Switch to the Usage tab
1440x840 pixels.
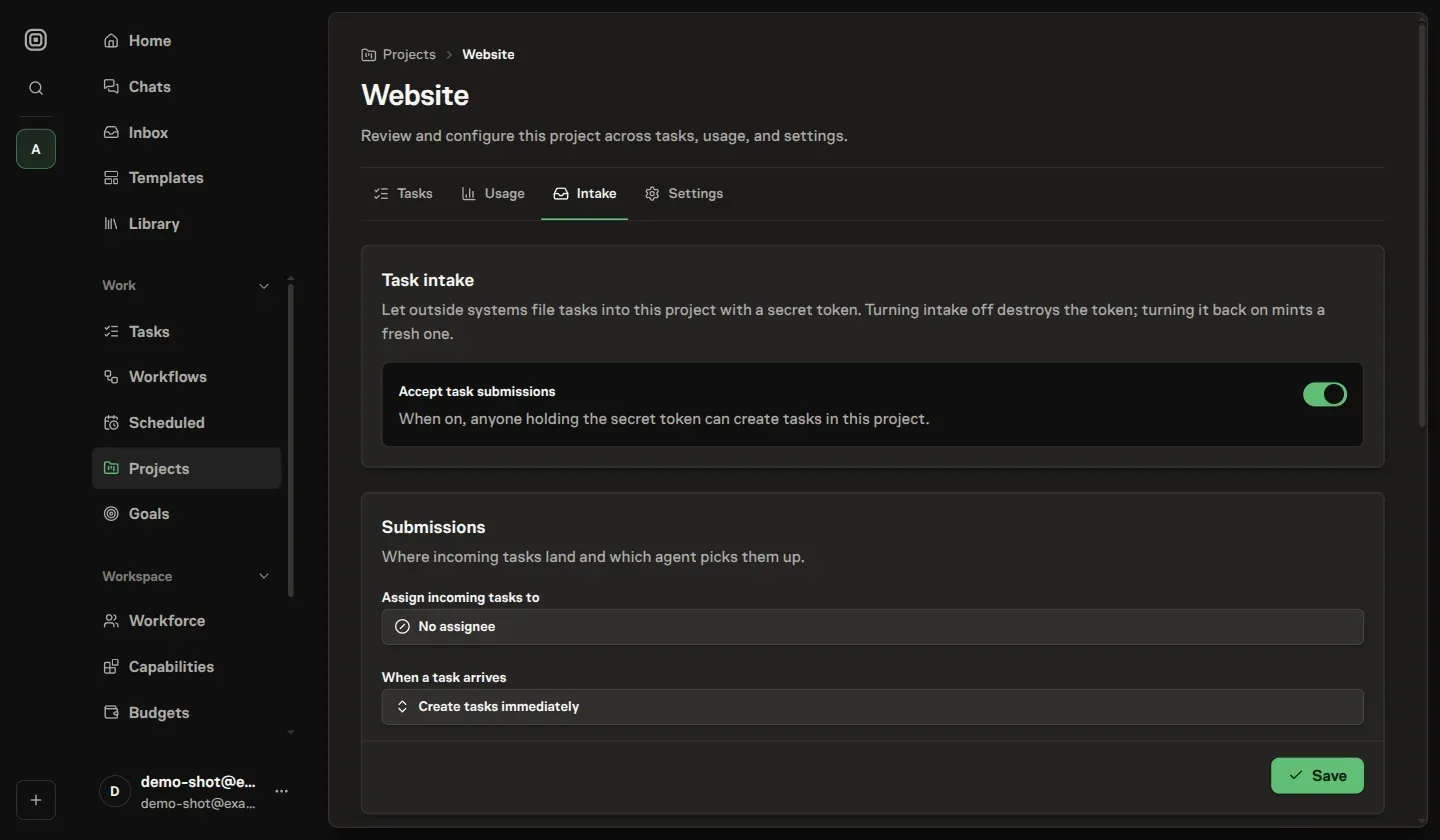[493, 193]
